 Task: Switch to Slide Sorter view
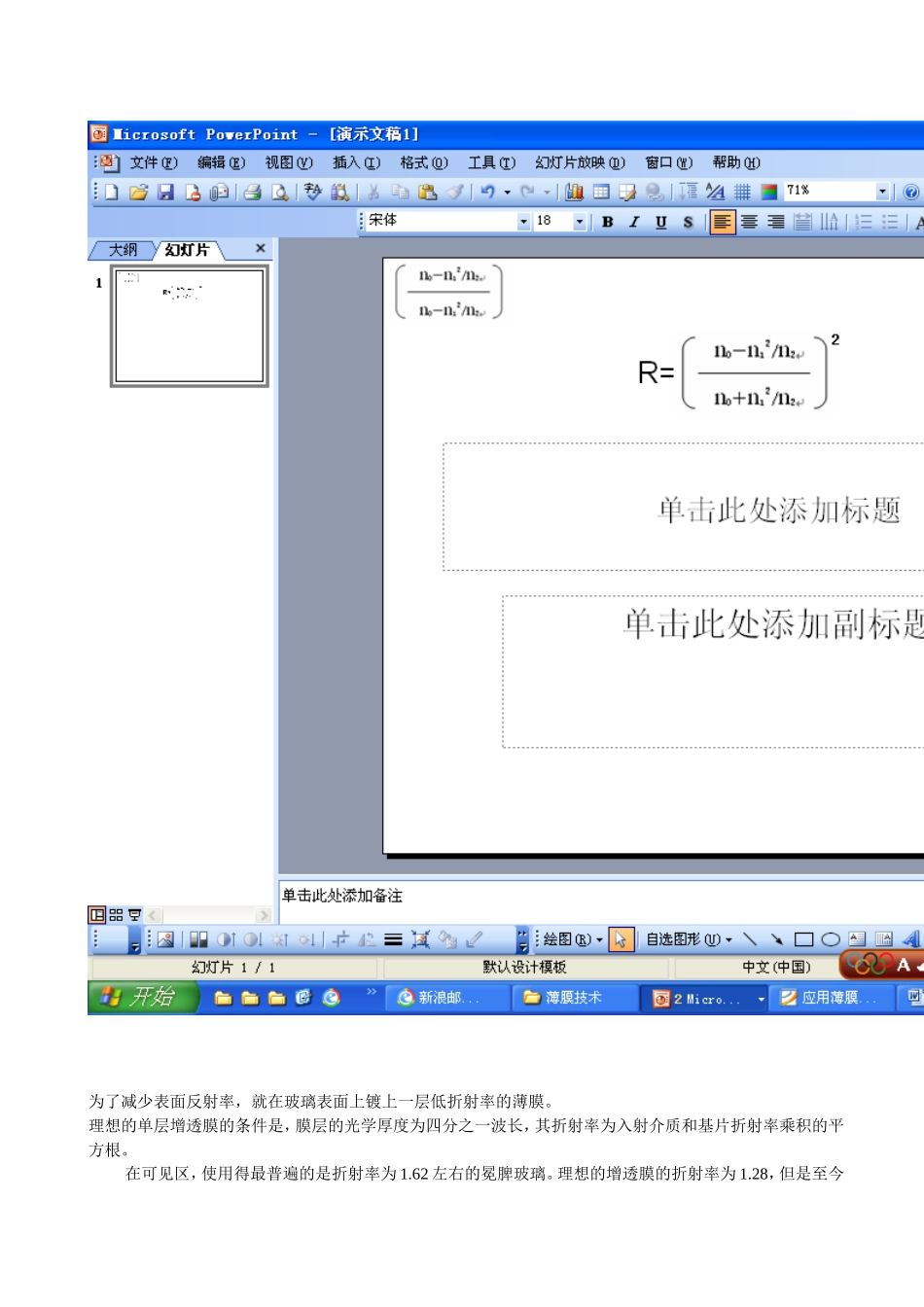click(x=116, y=915)
